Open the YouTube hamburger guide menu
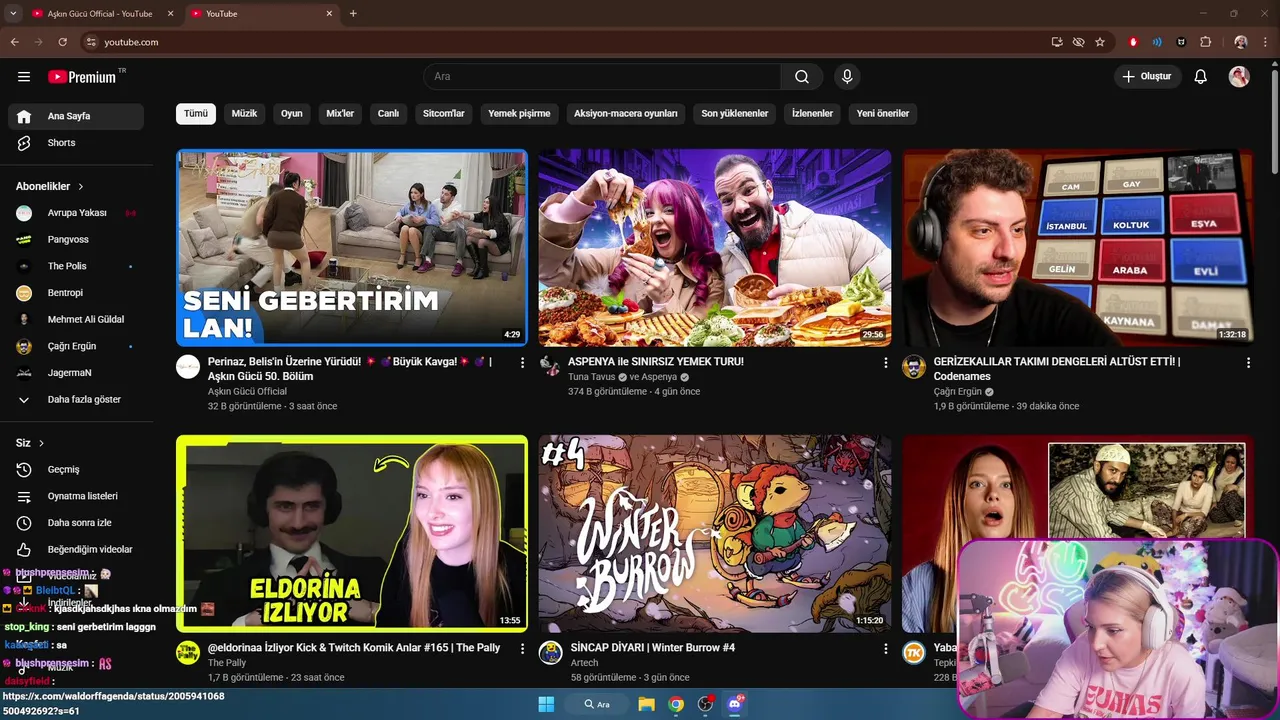Screen dimensions: 1280x720 (24, 77)
